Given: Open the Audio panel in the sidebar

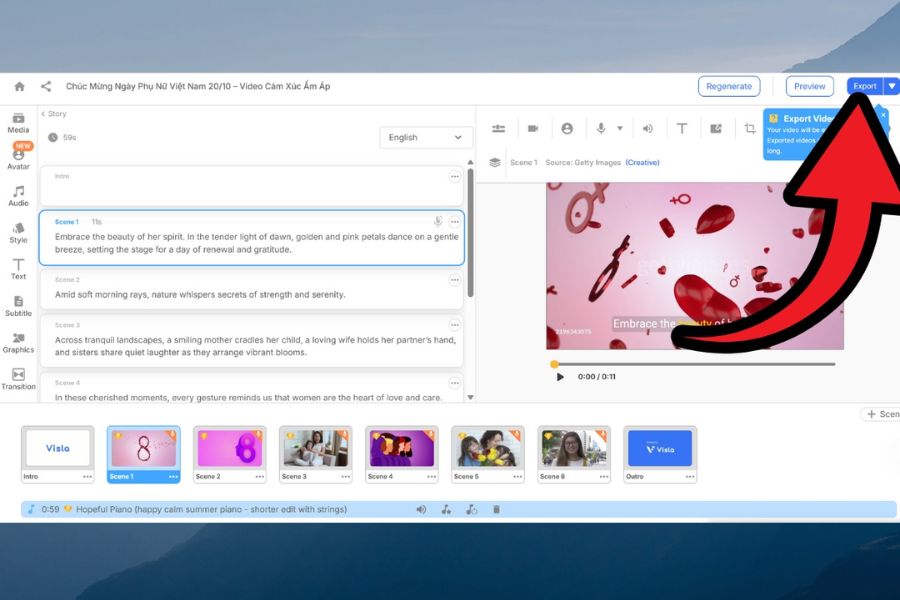Looking at the screenshot, I should [18, 196].
